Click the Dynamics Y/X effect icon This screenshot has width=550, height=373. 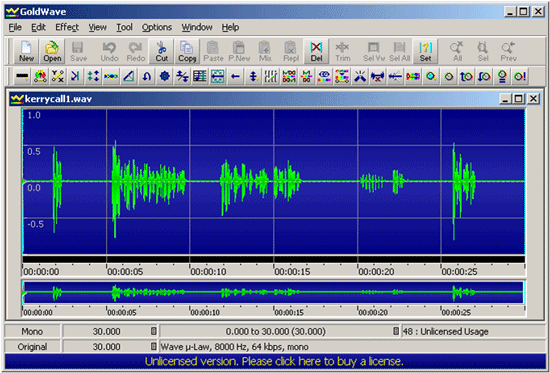pos(58,76)
